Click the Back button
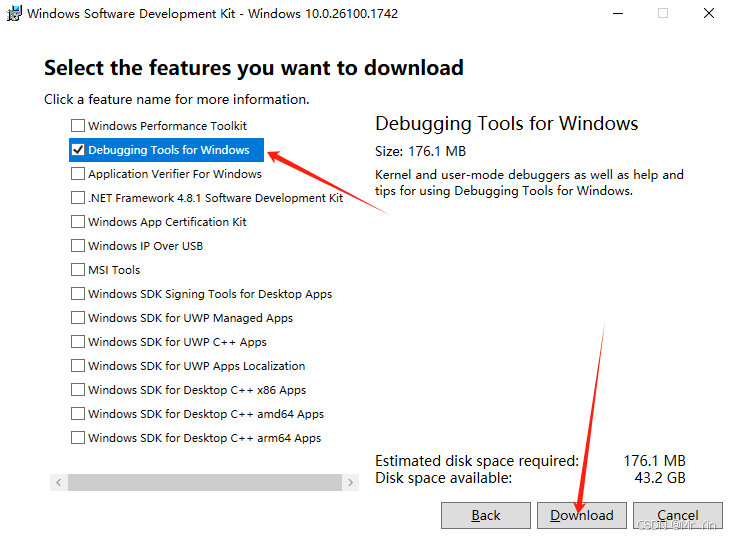Image resolution: width=730 pixels, height=538 pixels. (486, 515)
